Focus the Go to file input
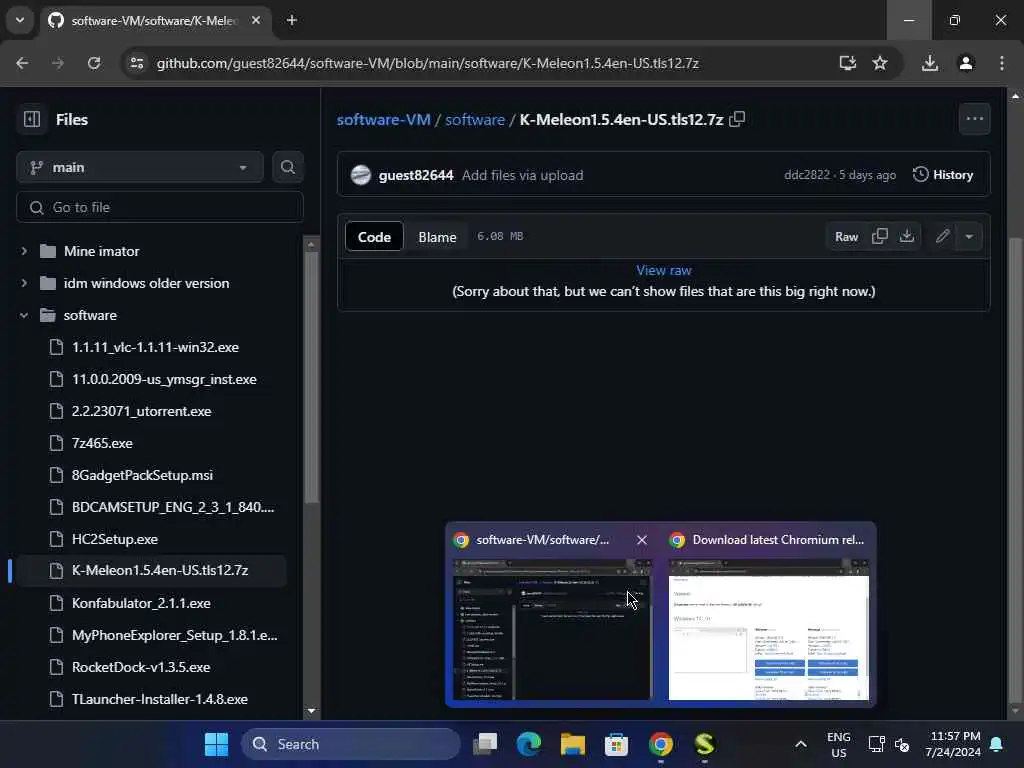Screen dimensions: 1024x768 coord(159,207)
